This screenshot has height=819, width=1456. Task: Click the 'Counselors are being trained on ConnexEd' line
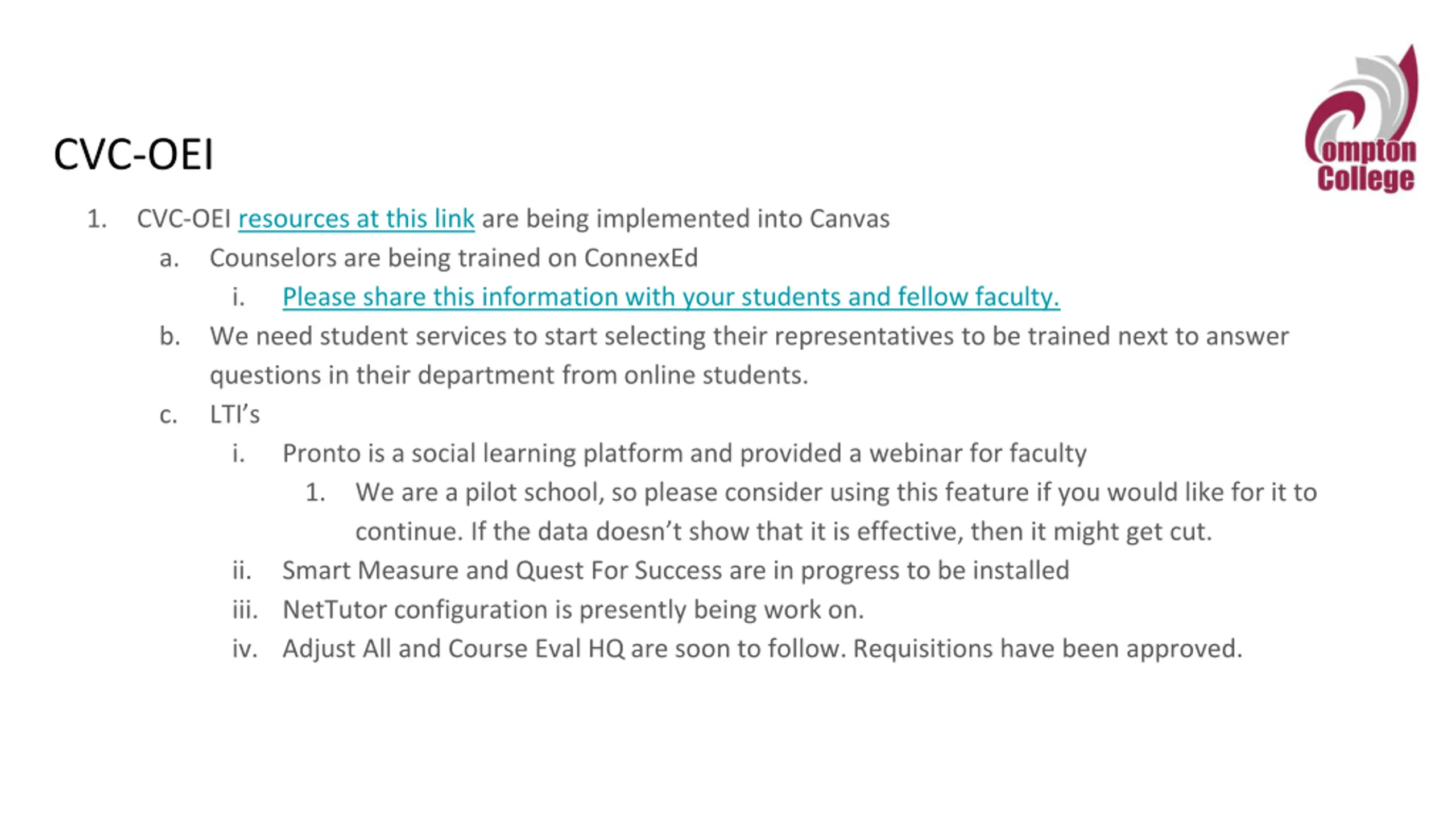point(453,258)
